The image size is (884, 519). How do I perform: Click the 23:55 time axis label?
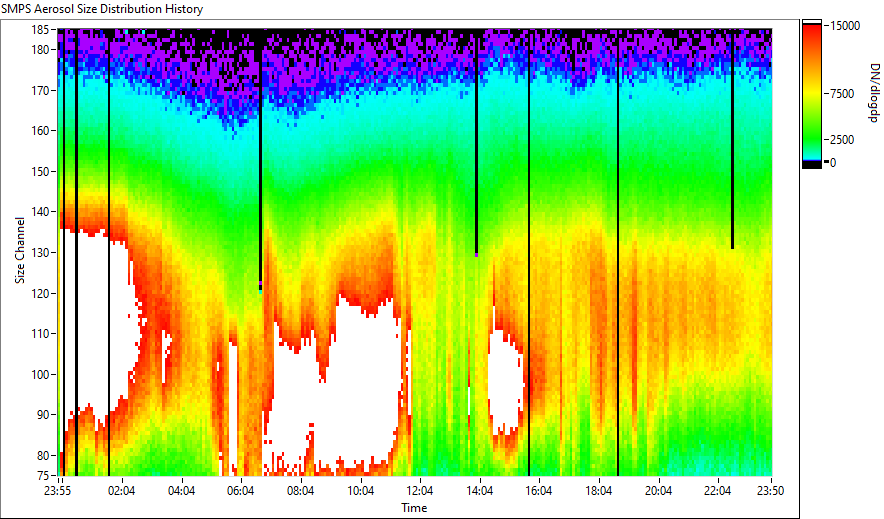(58, 491)
